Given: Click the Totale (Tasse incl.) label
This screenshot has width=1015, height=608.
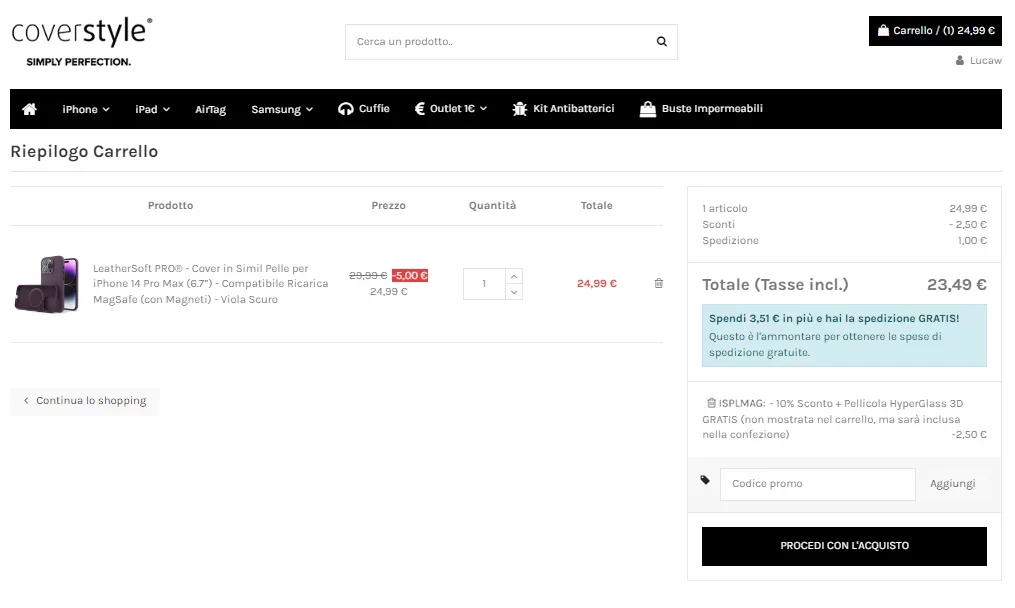Looking at the screenshot, I should [775, 284].
